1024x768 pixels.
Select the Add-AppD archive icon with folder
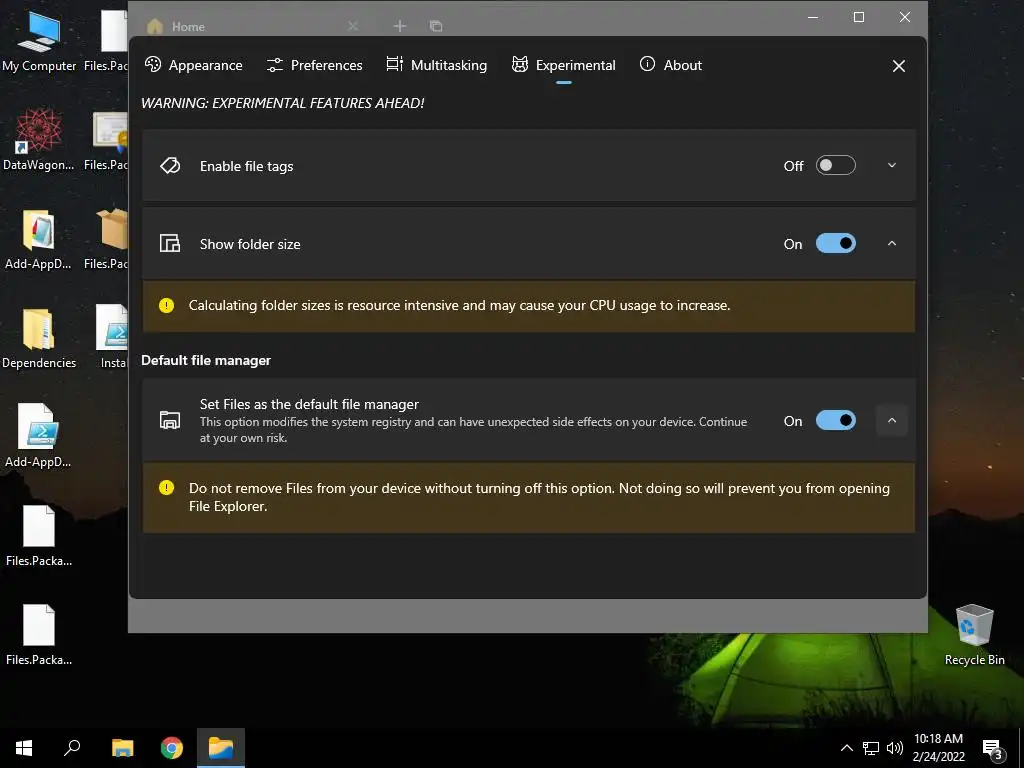39,240
